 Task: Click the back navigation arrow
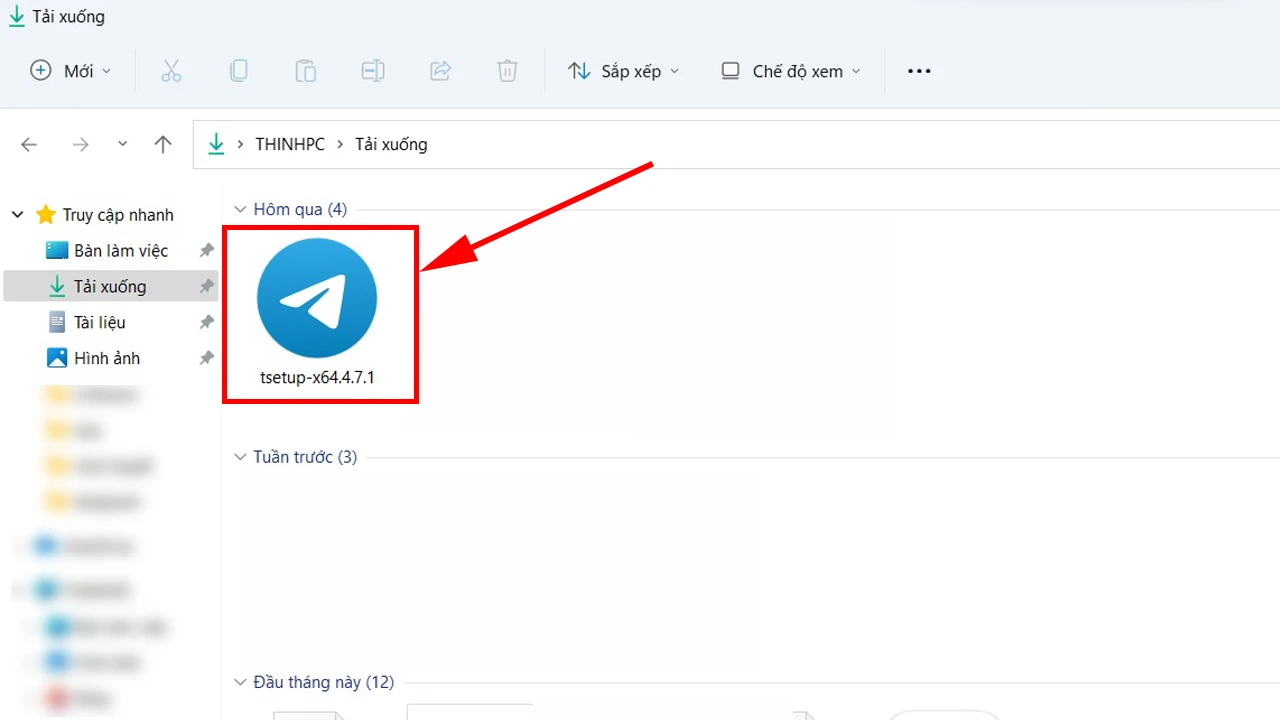click(x=29, y=144)
